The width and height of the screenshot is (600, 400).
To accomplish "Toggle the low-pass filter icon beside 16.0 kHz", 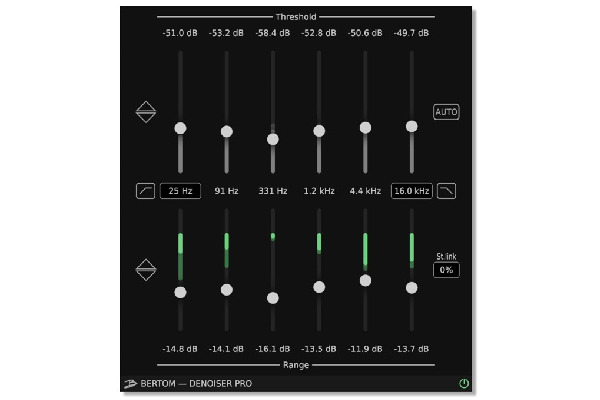I will pyautogui.click(x=447, y=191).
